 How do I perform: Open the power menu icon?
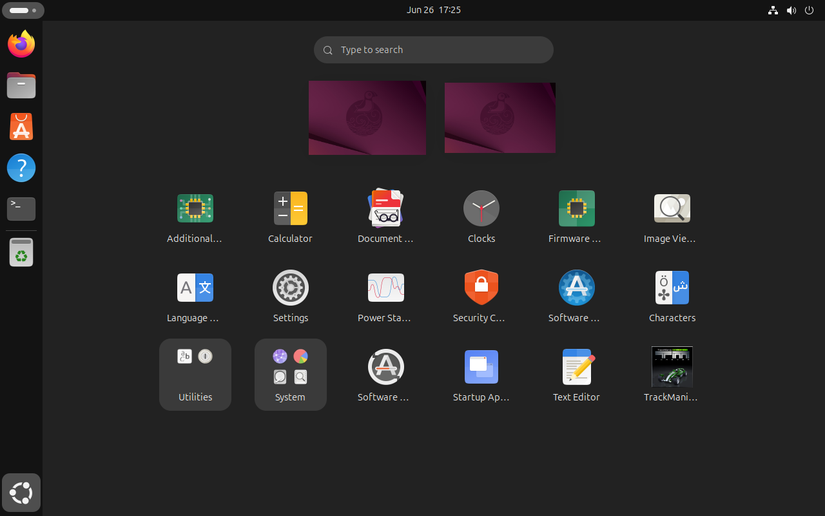809,10
